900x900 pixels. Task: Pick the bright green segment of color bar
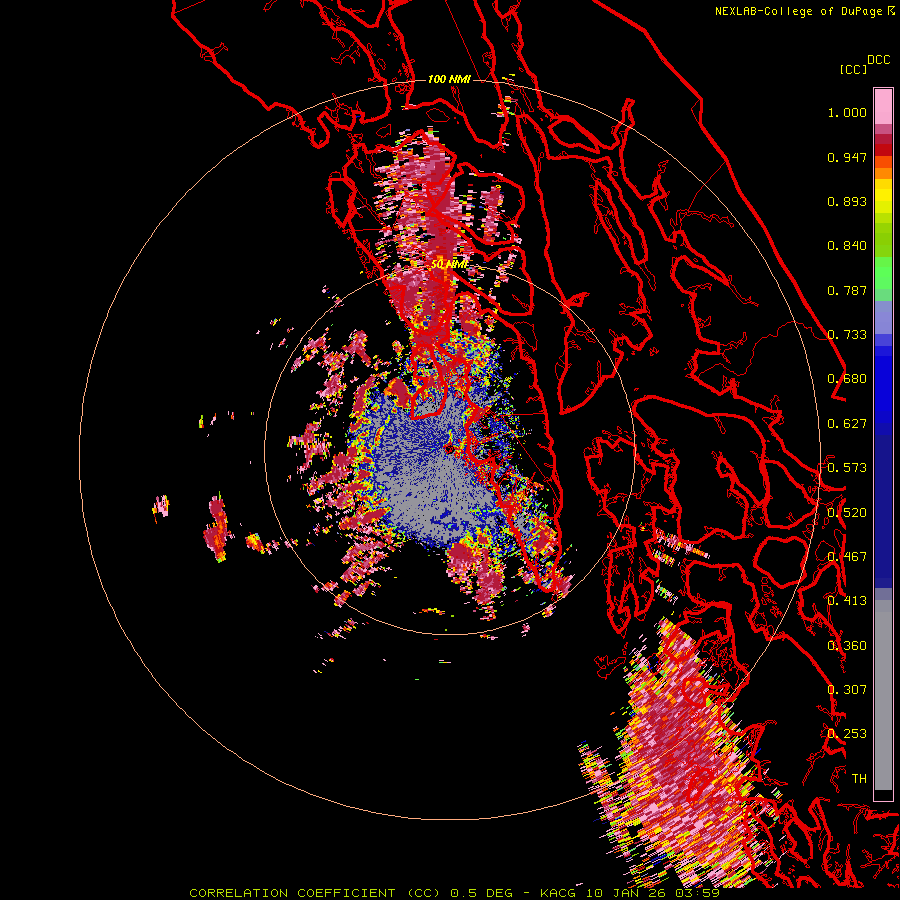pos(883,273)
